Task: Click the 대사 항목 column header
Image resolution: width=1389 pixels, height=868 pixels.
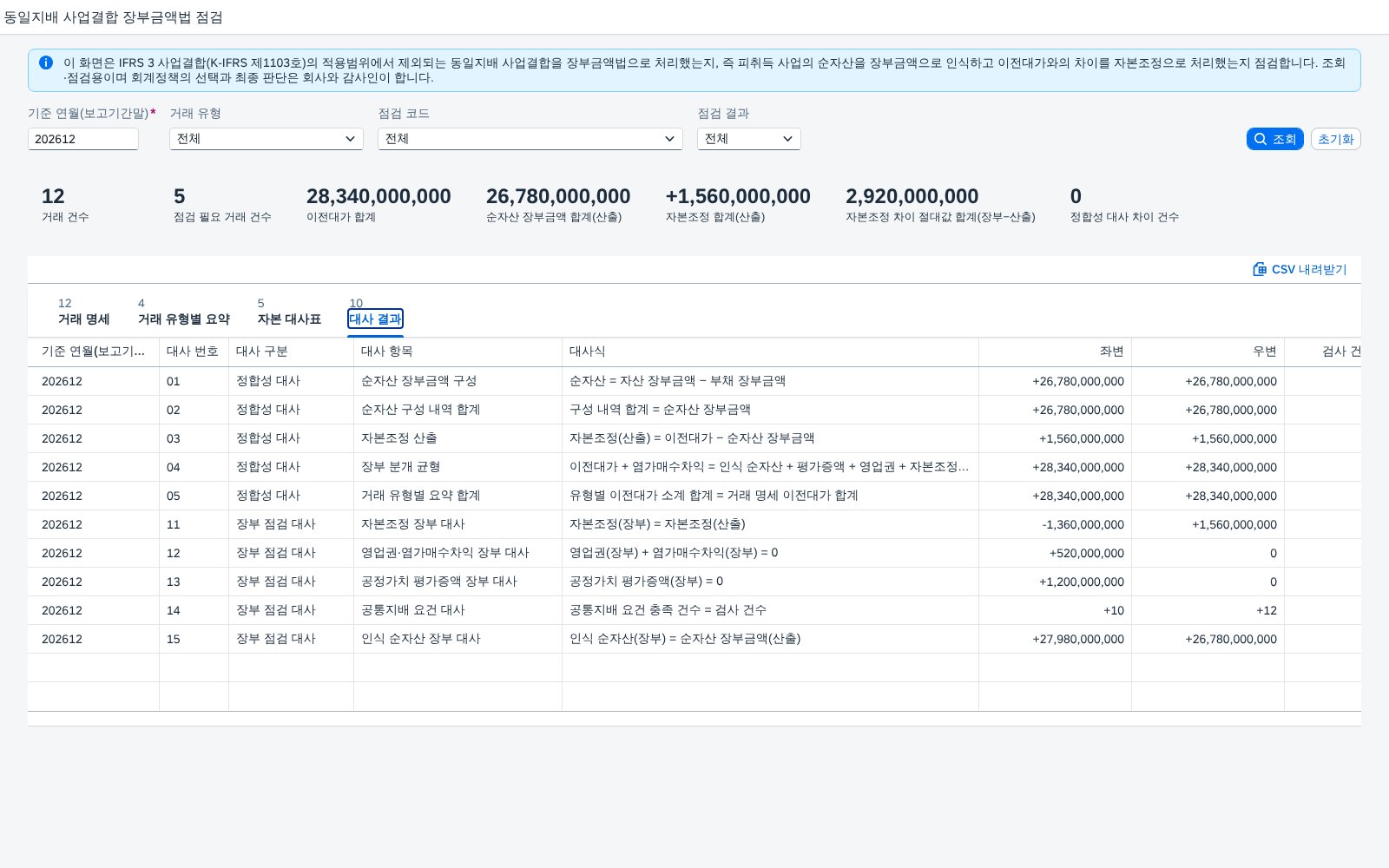Action: 458,352
